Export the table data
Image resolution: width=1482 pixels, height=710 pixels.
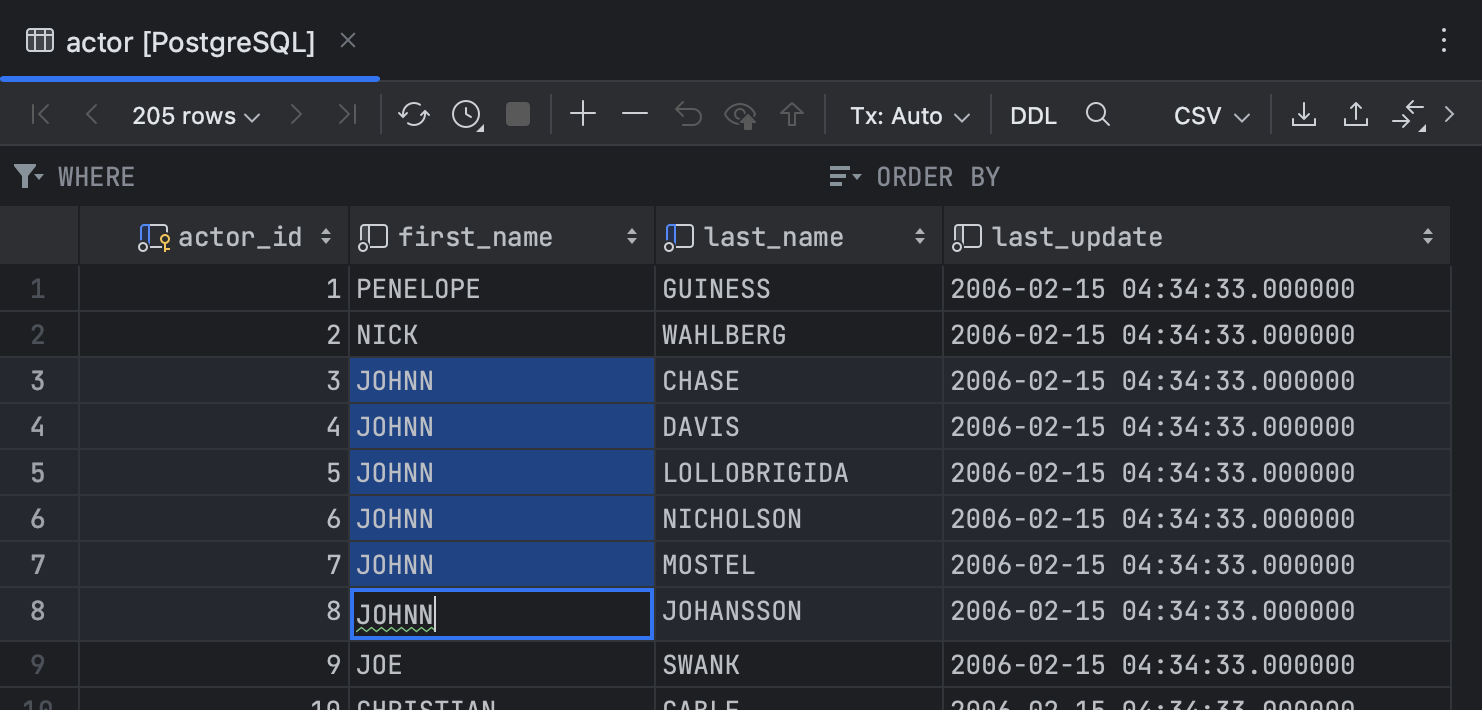coord(1304,114)
